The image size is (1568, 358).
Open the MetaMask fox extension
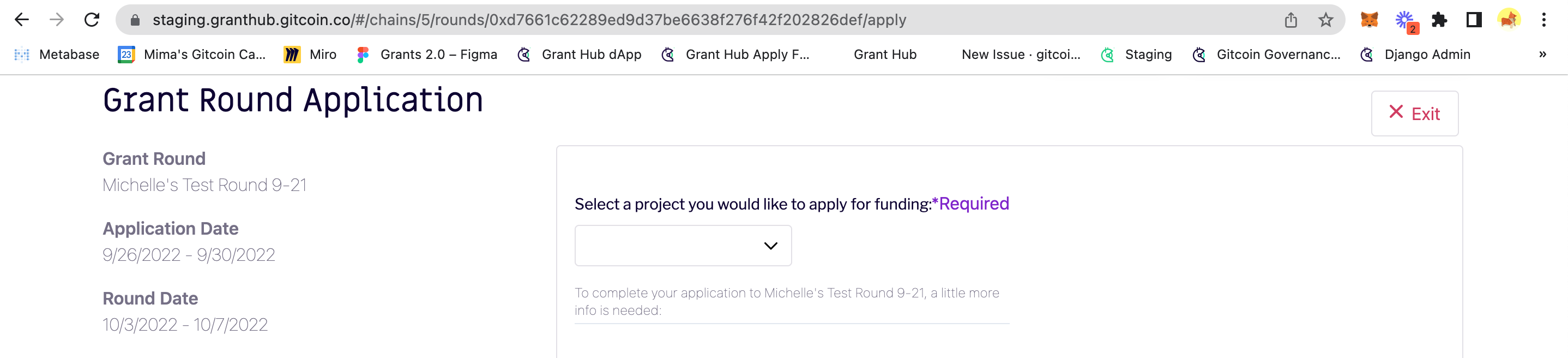click(1369, 20)
